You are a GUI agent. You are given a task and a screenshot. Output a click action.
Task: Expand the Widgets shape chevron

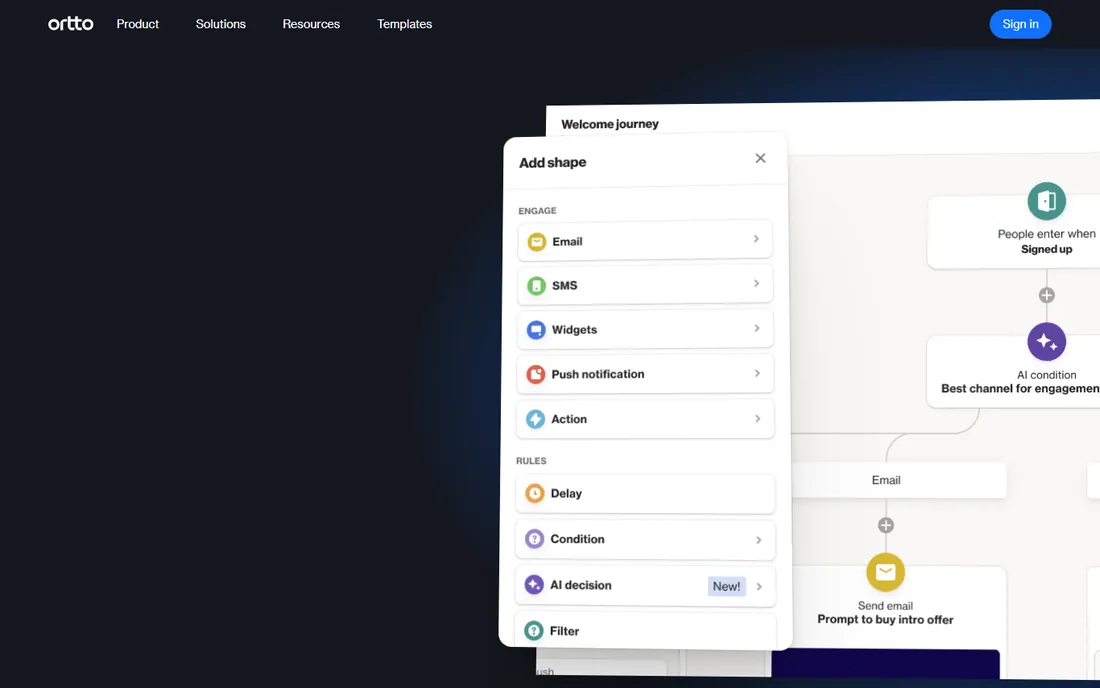coord(757,328)
